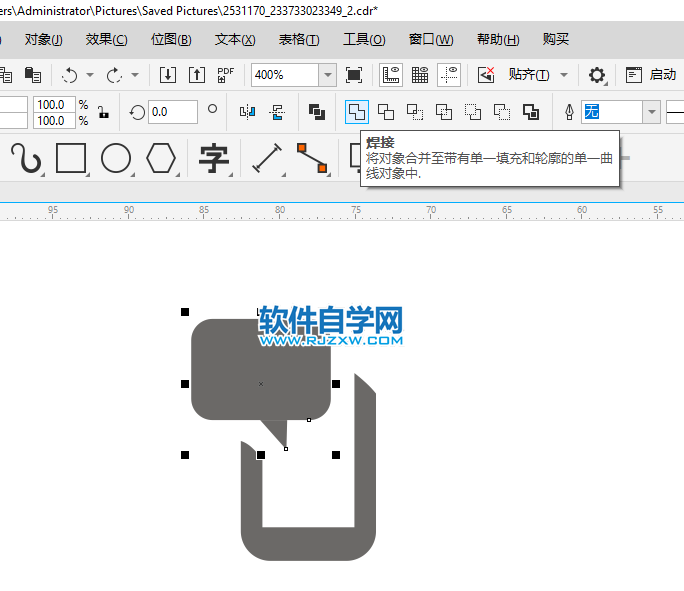Open the 400% zoom level dropdown

click(x=328, y=75)
